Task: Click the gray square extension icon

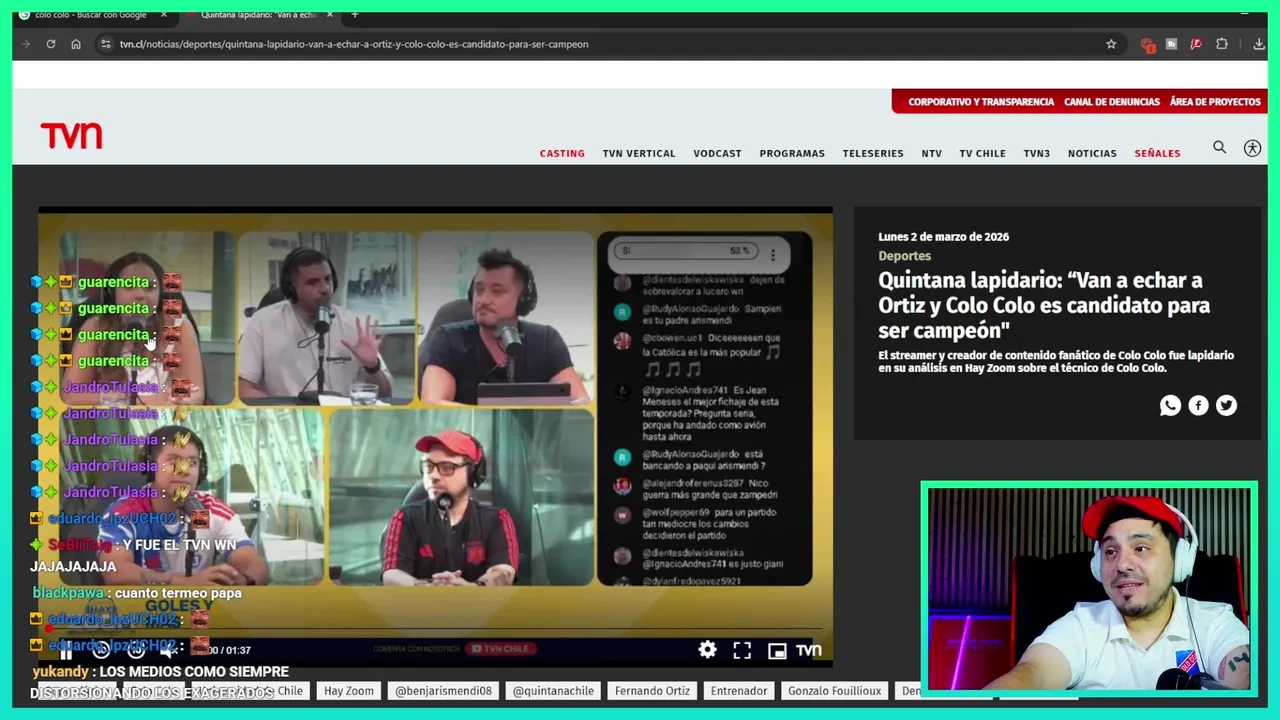Action: [x=1171, y=44]
